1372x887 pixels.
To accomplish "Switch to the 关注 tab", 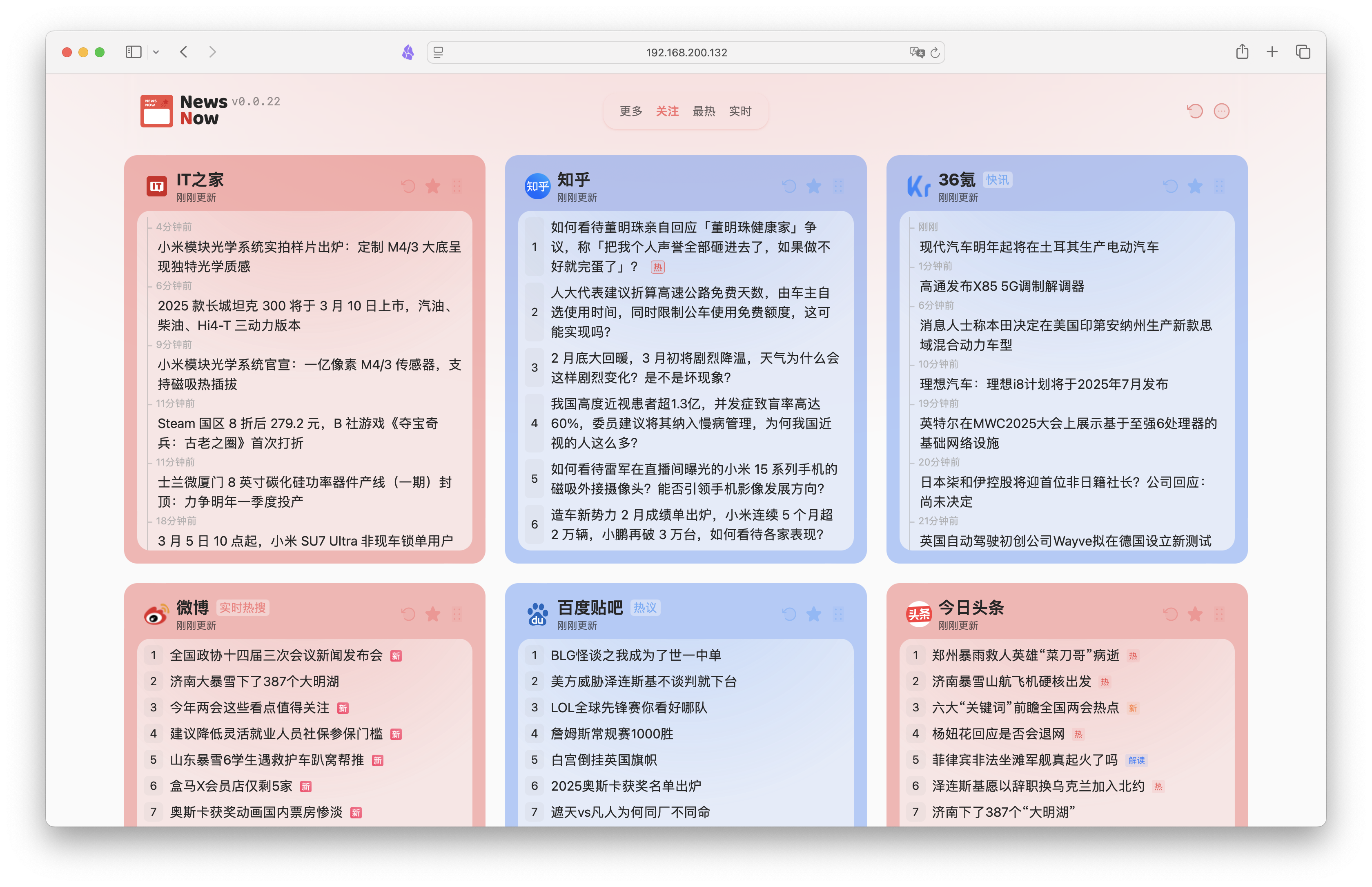I will tap(667, 111).
